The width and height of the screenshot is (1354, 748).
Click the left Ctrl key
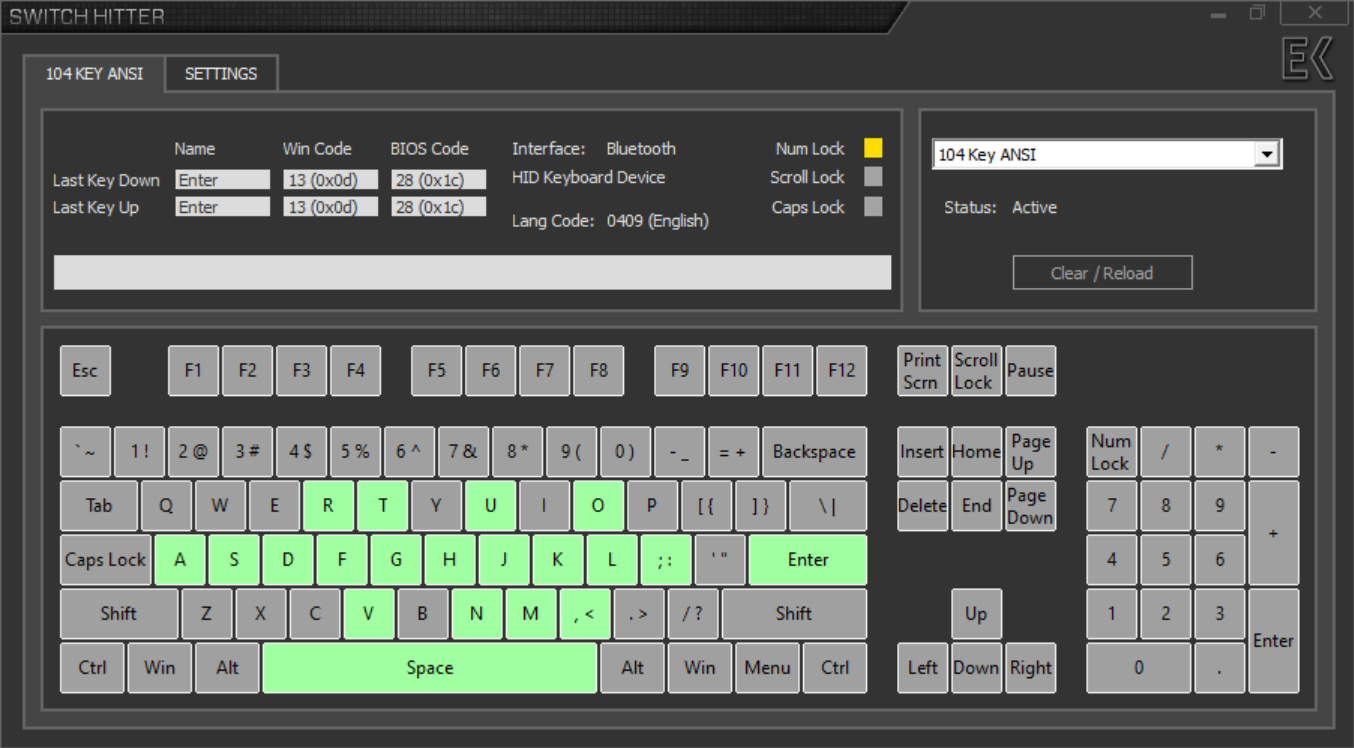(92, 668)
